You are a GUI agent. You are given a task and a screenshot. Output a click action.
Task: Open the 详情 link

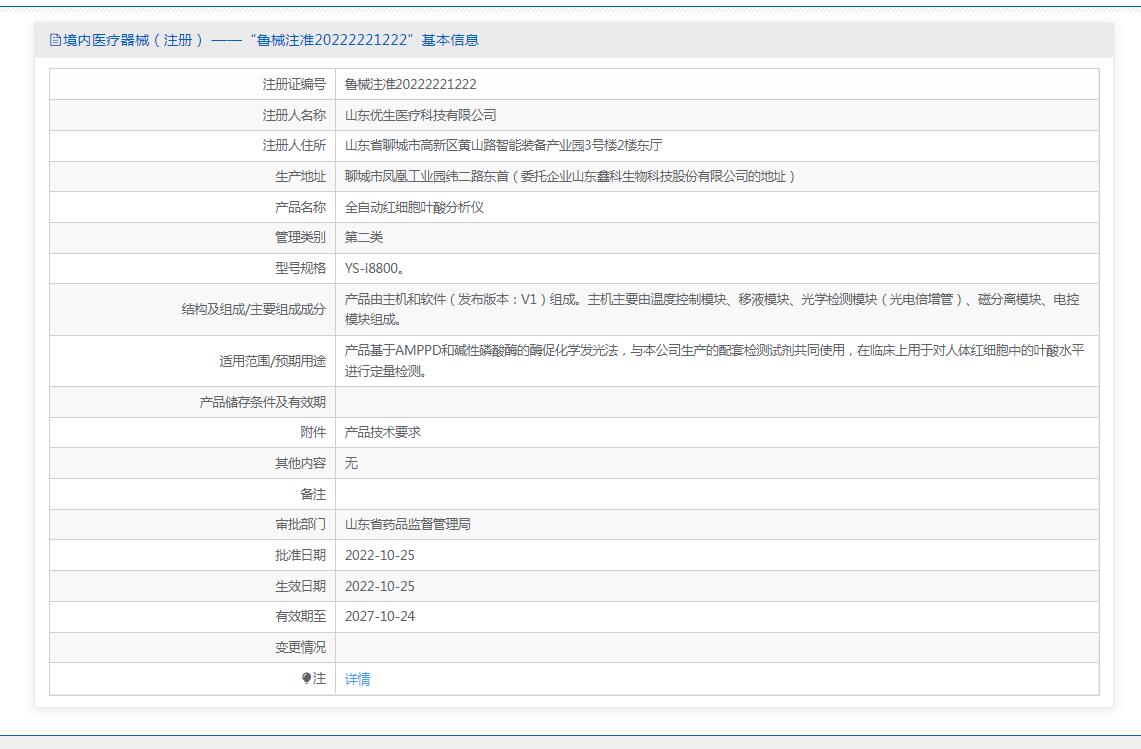click(x=357, y=679)
